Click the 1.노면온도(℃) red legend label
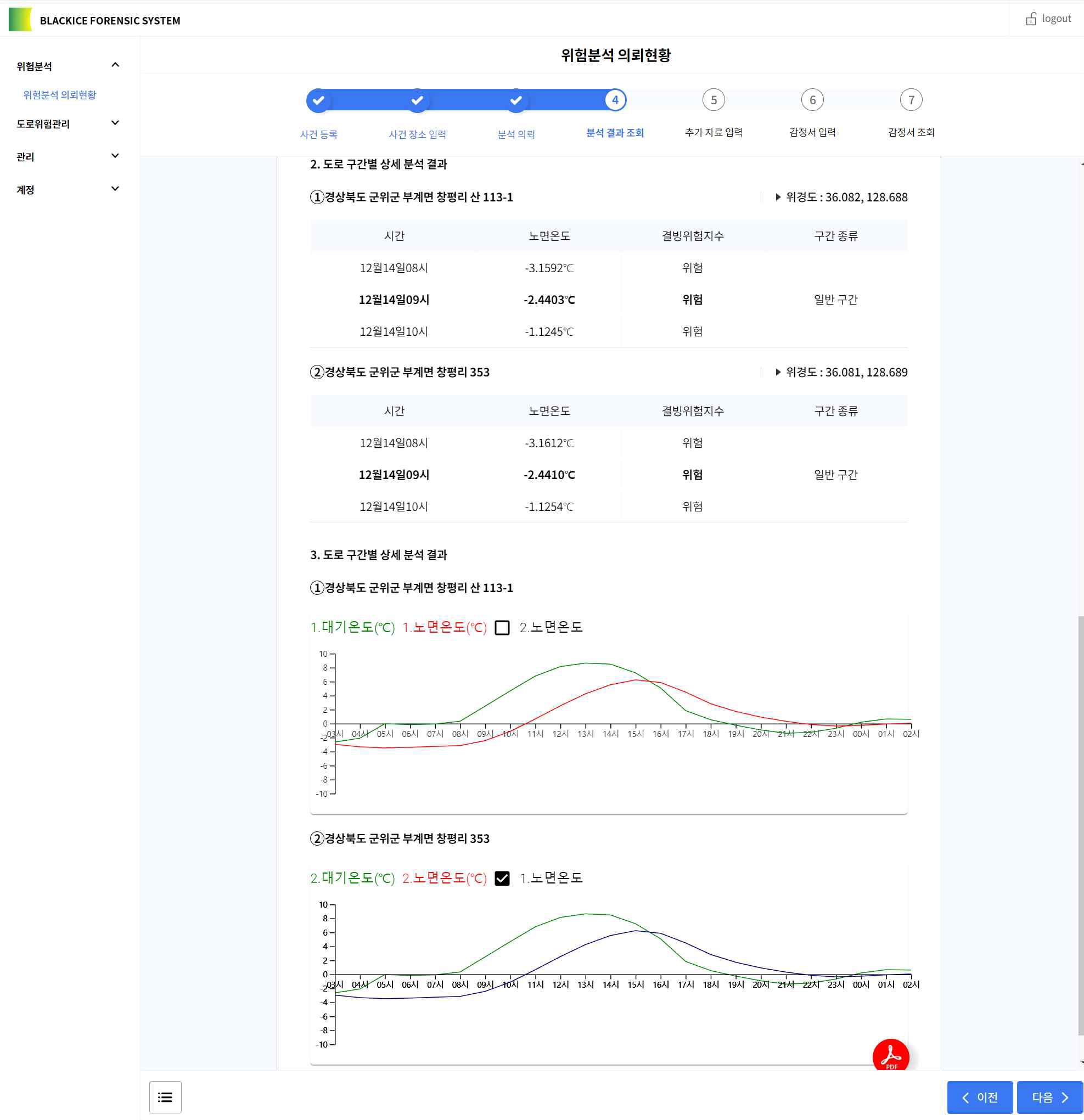The image size is (1084, 1120). [445, 627]
